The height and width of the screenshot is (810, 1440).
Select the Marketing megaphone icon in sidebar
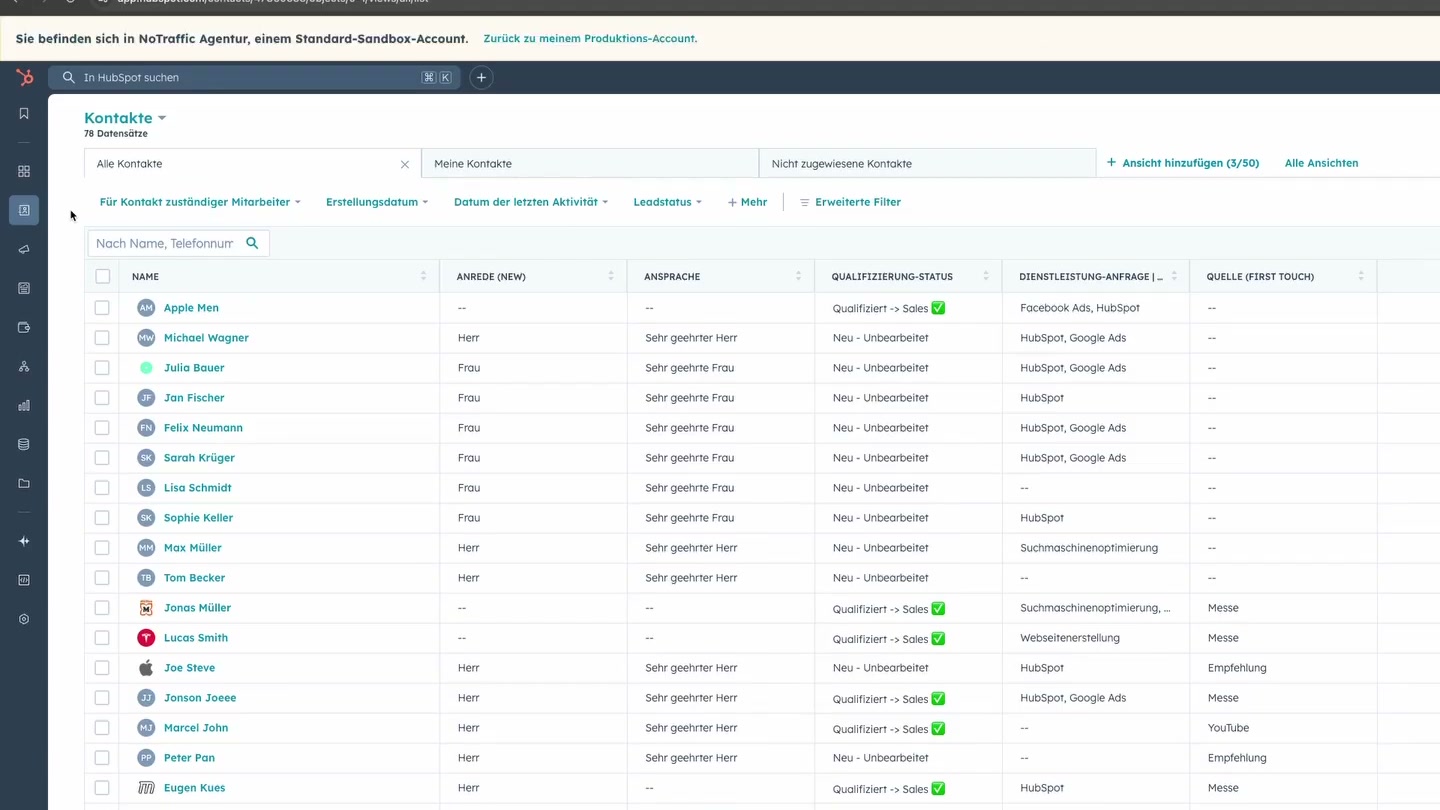point(23,249)
